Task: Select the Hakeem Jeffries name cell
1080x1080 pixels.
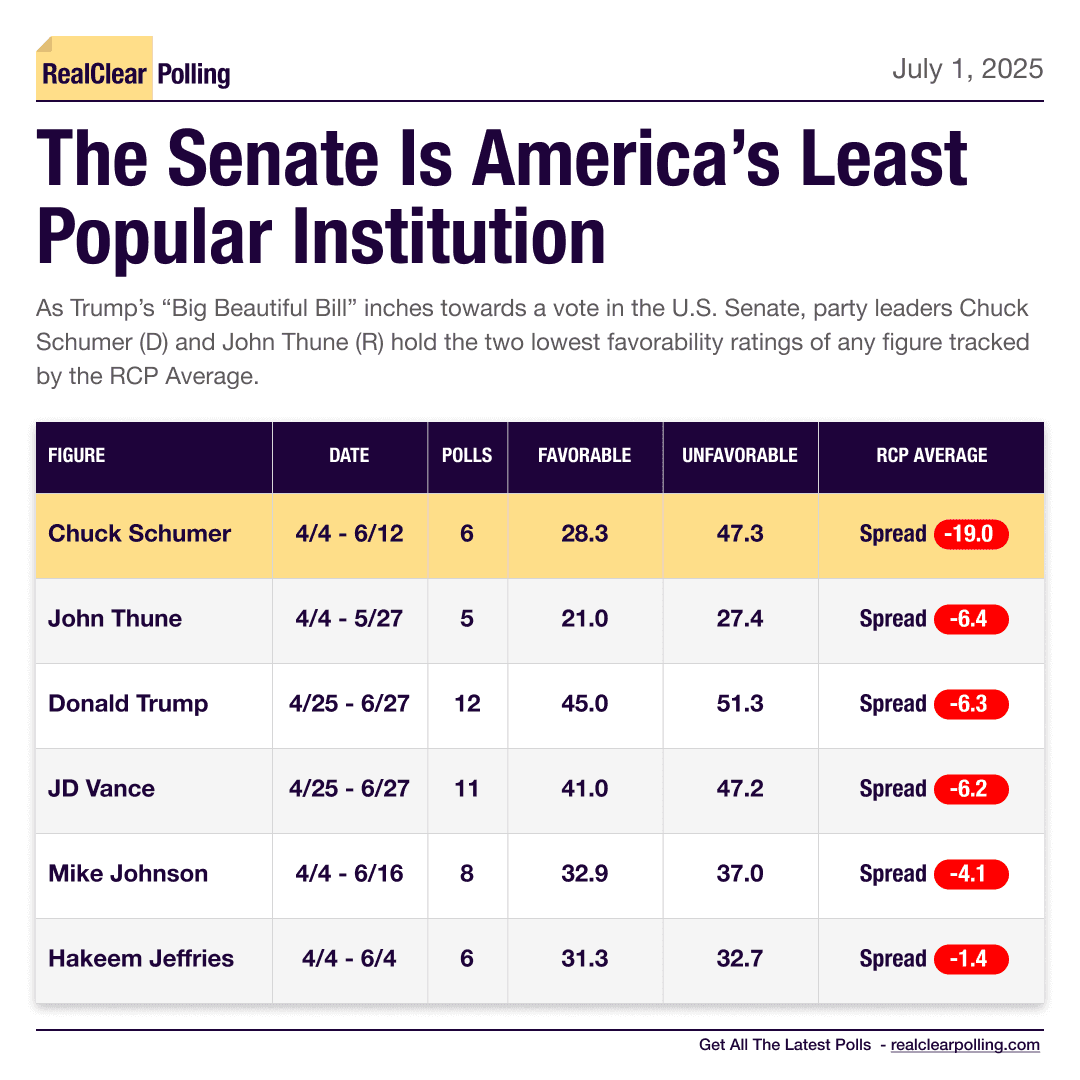Action: (141, 959)
